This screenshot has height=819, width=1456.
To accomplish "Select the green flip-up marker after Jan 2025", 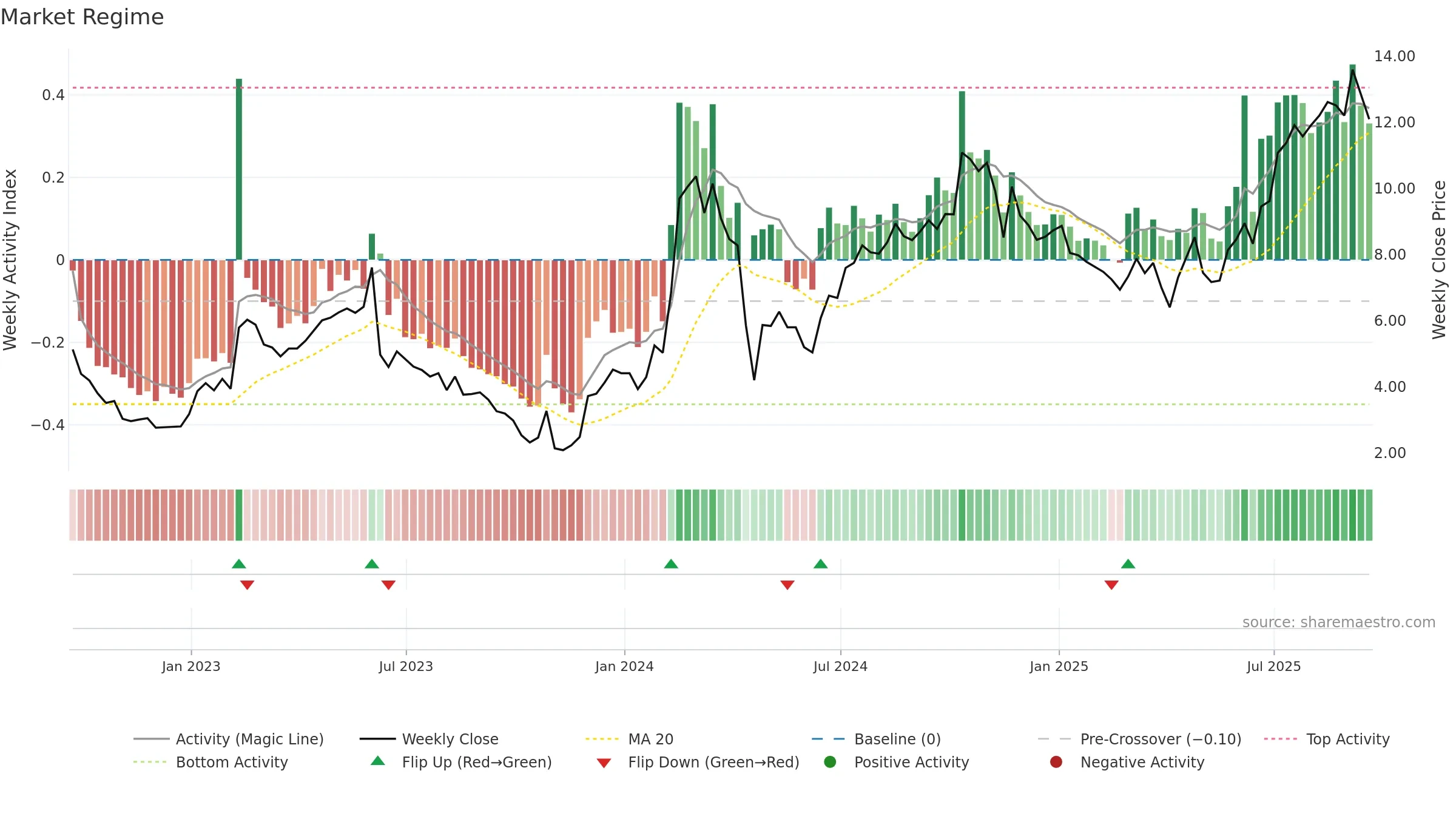I will (1128, 564).
